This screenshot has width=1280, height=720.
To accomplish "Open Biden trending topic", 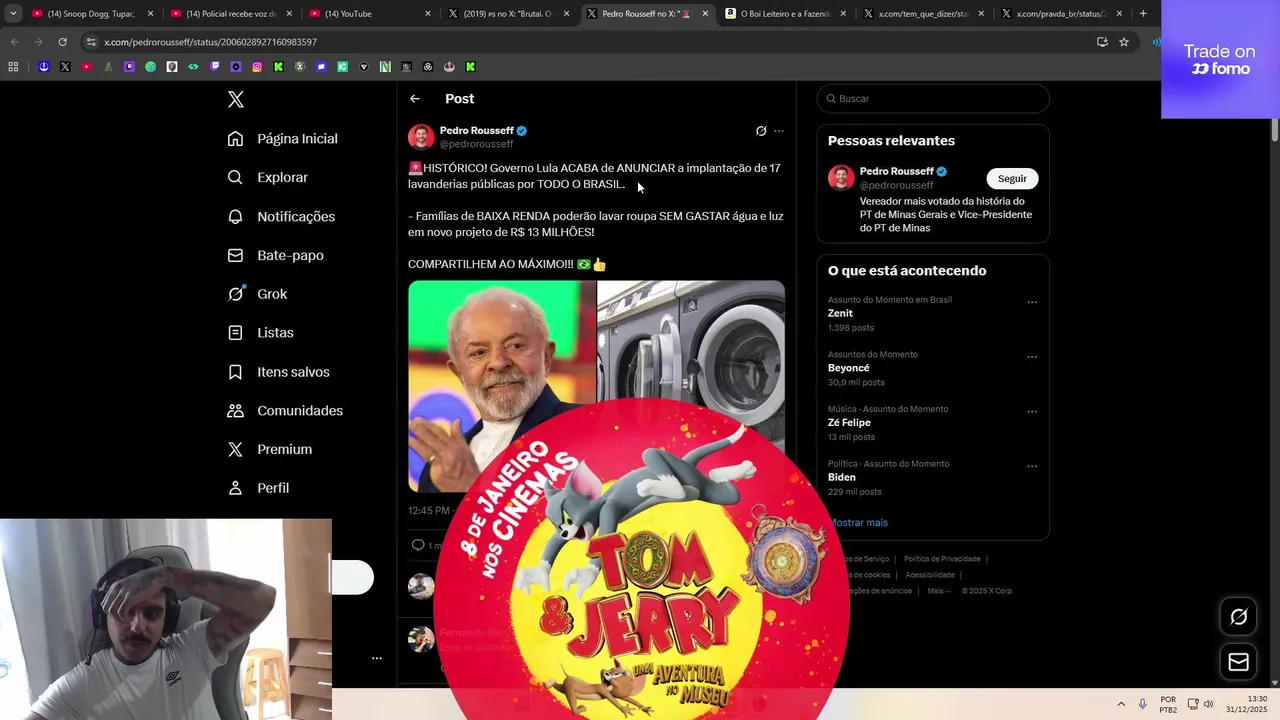I will 842,477.
